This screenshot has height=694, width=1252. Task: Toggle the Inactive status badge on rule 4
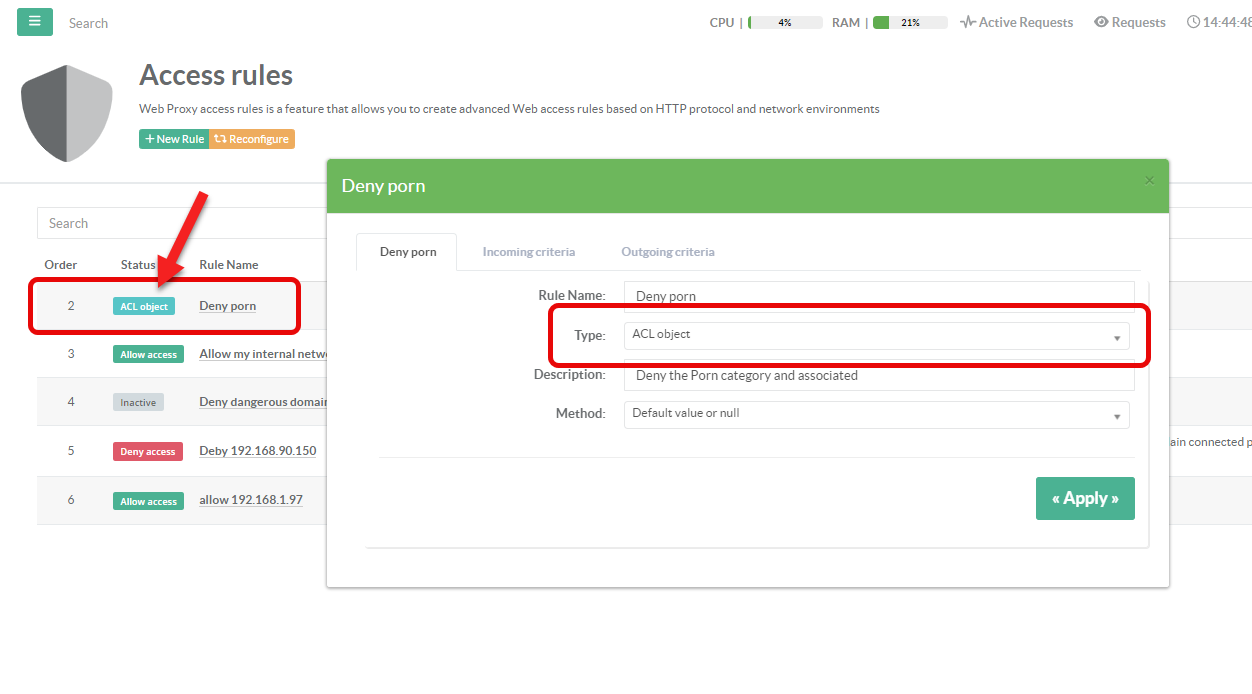click(138, 403)
